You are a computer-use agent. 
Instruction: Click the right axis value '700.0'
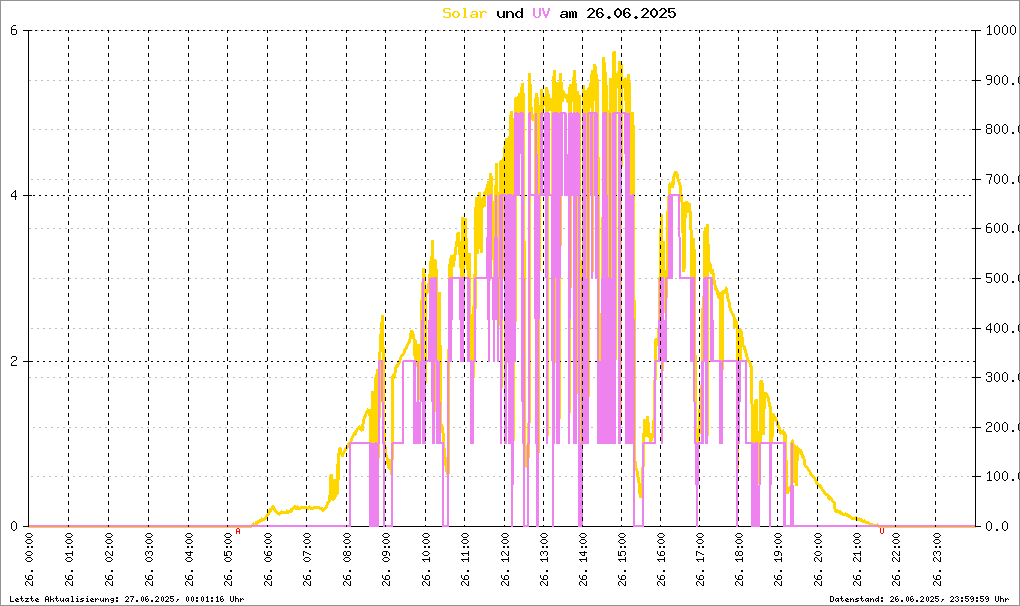click(x=1004, y=179)
